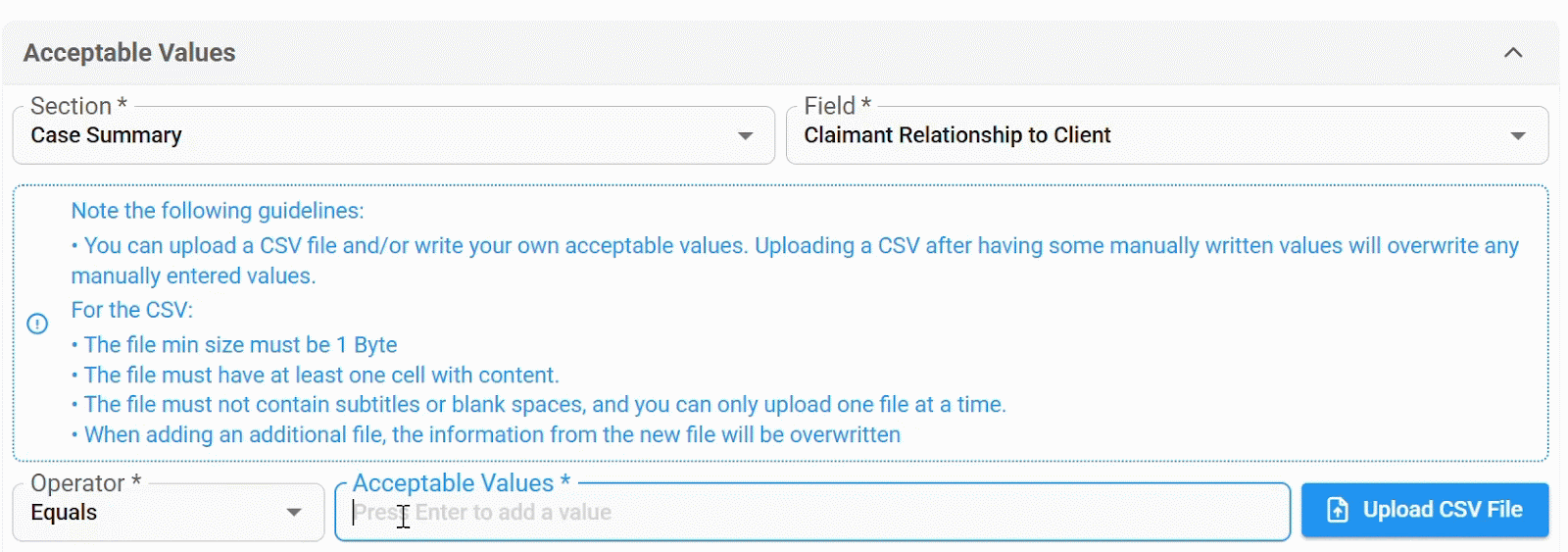The height and width of the screenshot is (552, 1568).
Task: Click the Operator field label
Action: tap(85, 483)
